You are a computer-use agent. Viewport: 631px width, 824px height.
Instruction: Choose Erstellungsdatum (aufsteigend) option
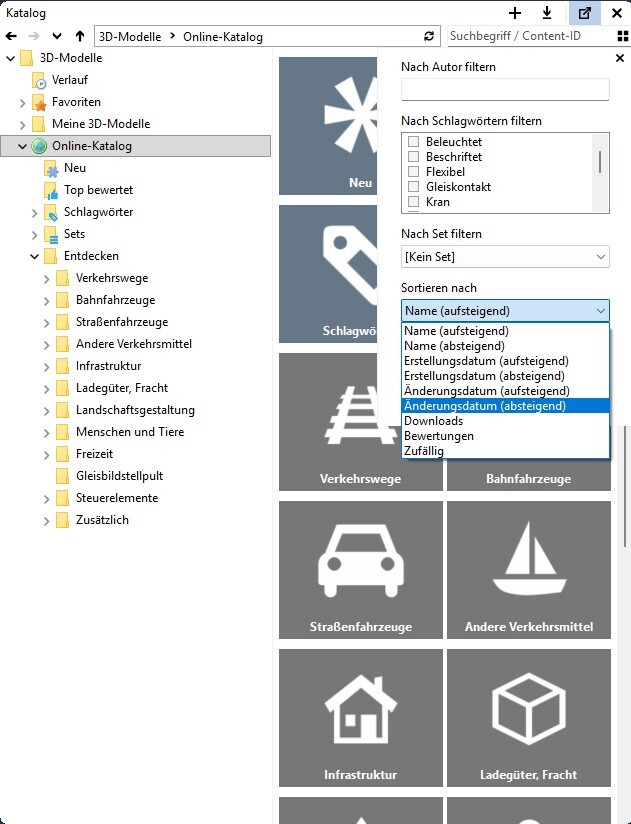[x=505, y=361]
